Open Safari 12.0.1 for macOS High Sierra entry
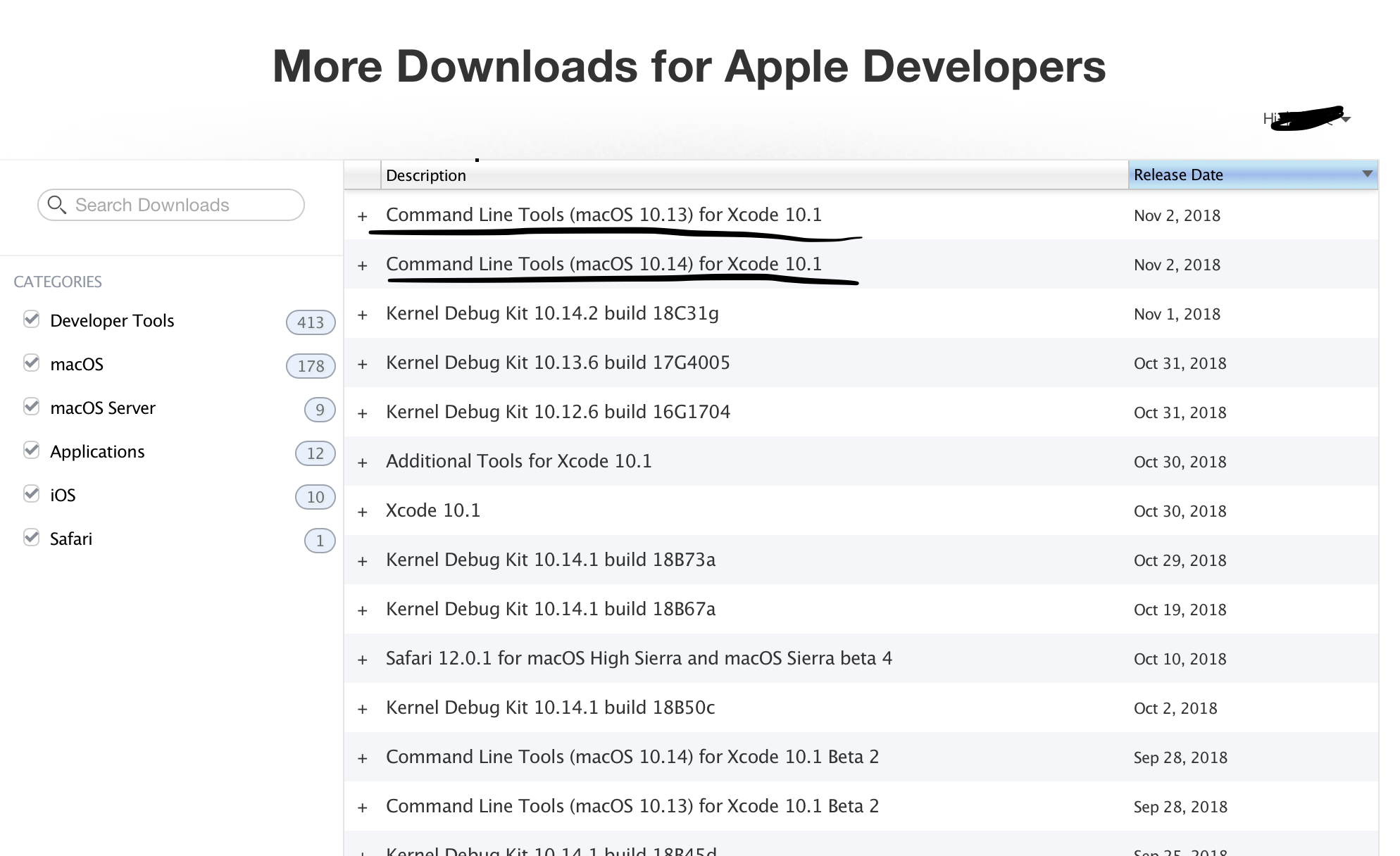Screen dimensions: 1400x856 pos(638,658)
